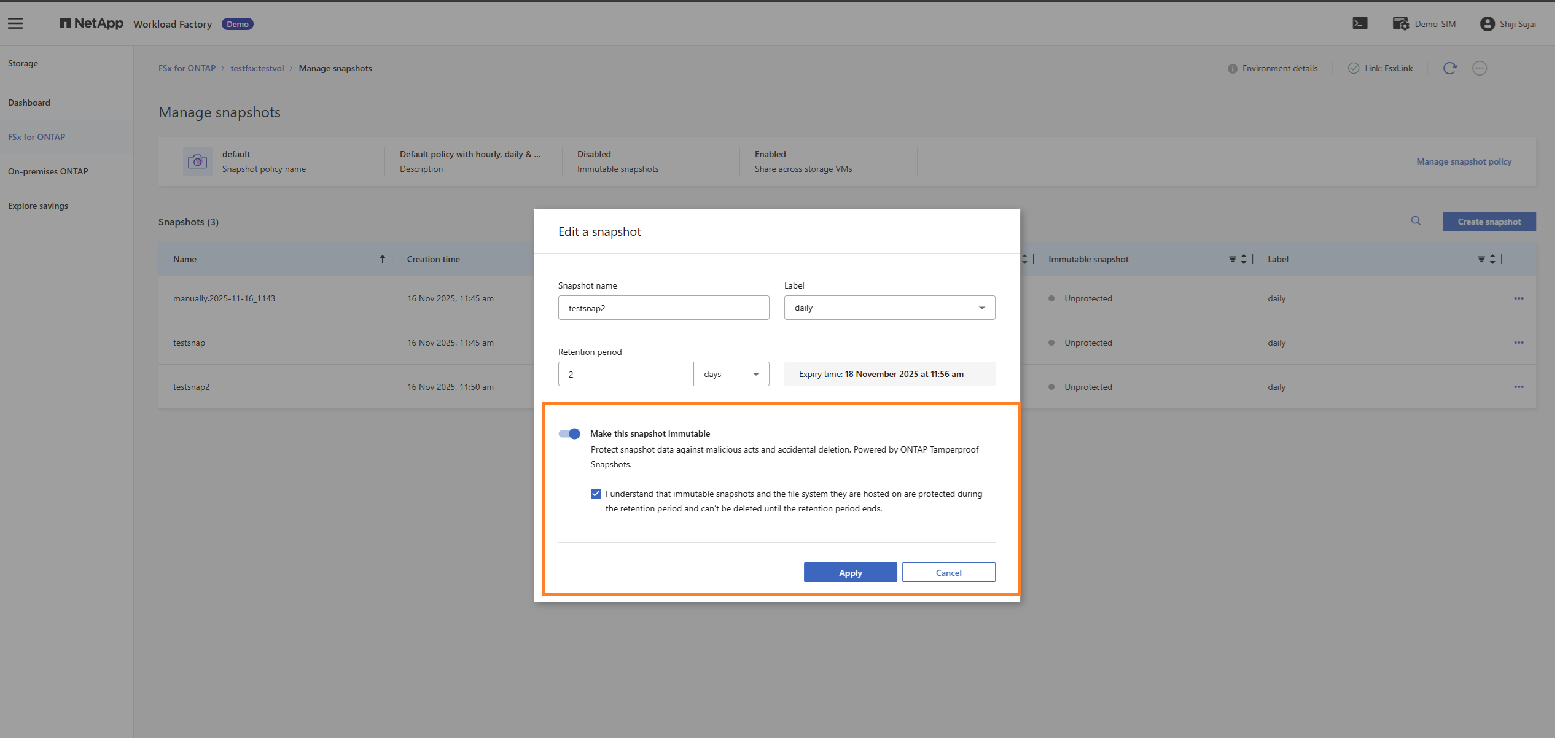
Task: Click the Link FsxLink status icon
Action: click(x=1353, y=68)
